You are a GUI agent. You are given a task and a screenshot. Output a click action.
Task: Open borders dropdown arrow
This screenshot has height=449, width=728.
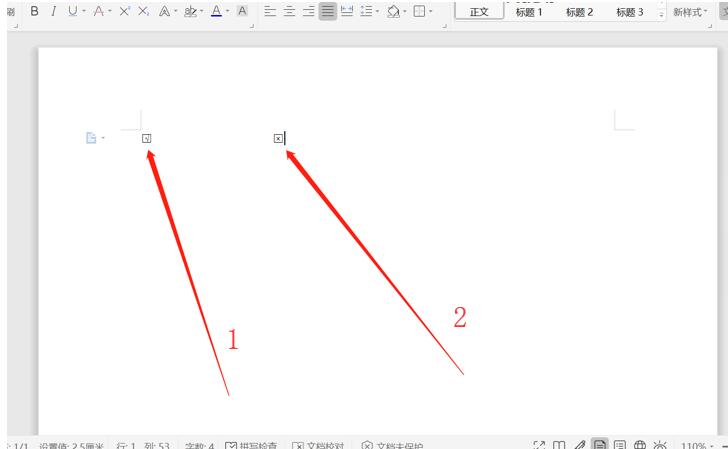(x=431, y=11)
